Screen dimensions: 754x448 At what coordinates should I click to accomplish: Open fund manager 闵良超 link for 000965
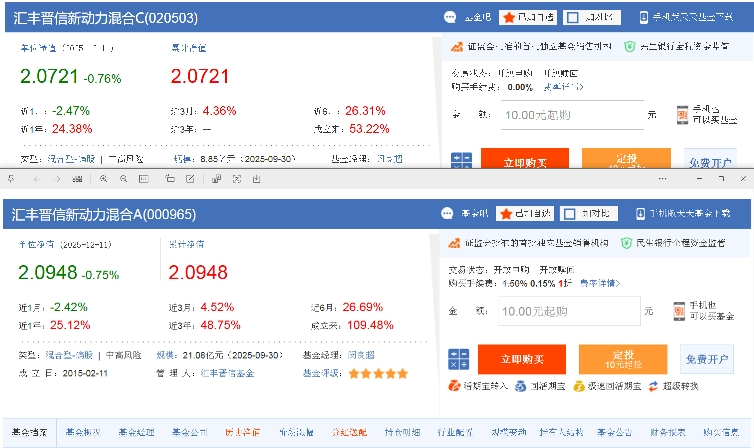(x=361, y=355)
